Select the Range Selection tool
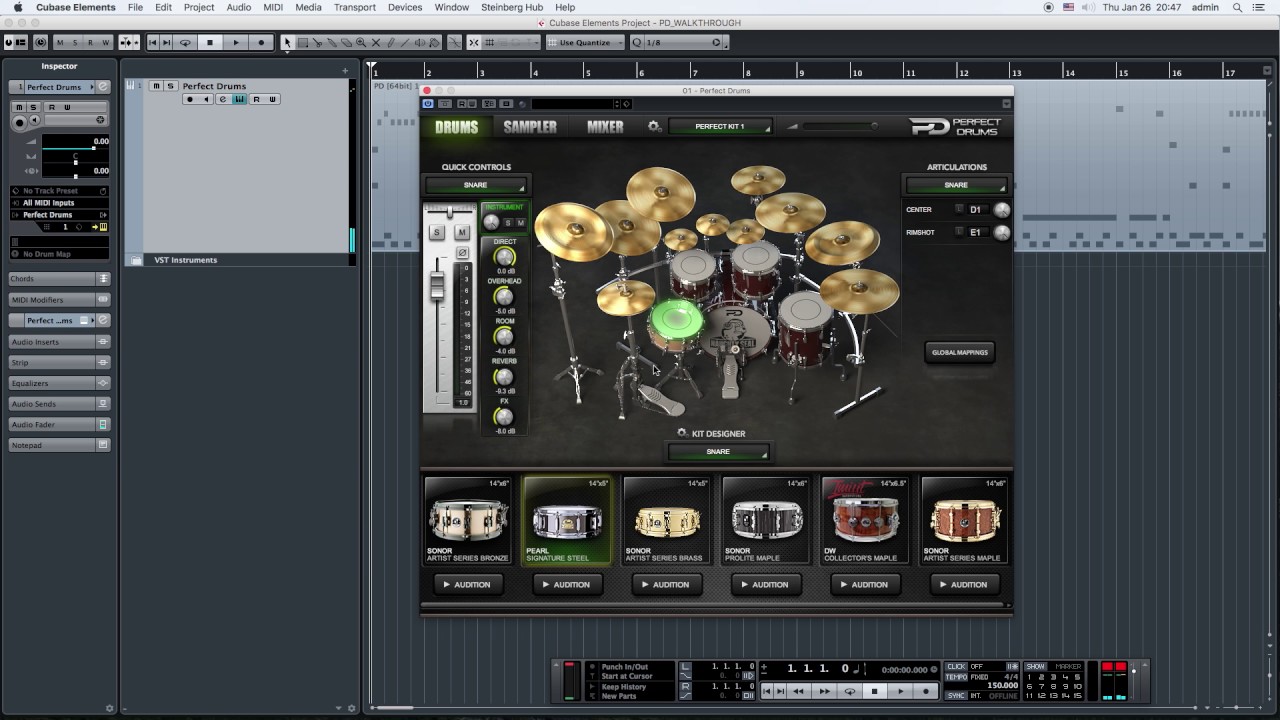 pos(303,43)
